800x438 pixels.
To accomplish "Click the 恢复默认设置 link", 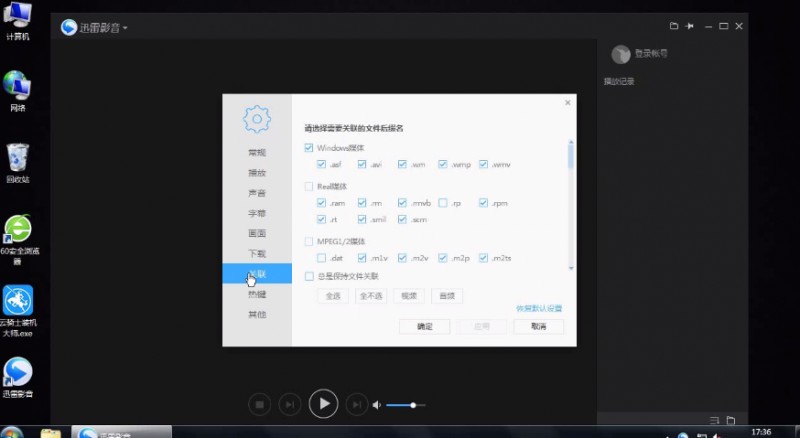I will [539, 308].
